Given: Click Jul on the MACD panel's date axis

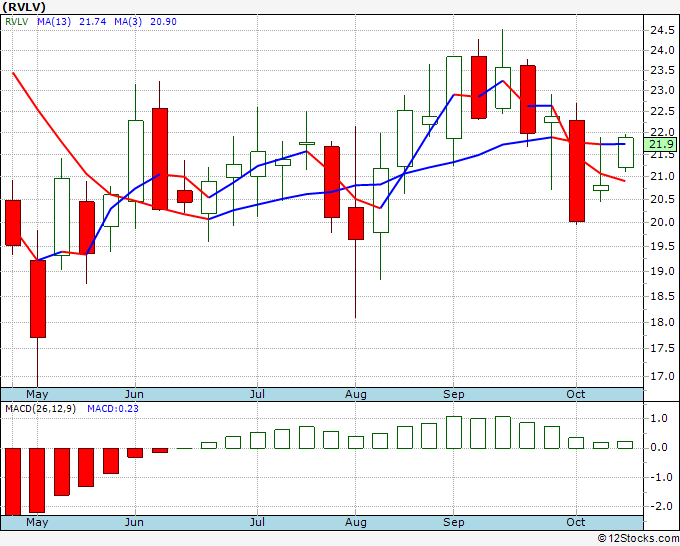Looking at the screenshot, I should click(257, 522).
